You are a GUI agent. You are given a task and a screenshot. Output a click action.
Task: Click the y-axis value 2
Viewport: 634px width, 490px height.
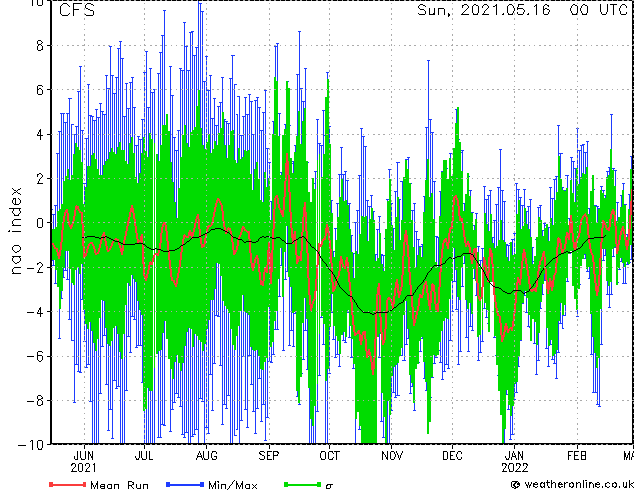pyautogui.click(x=40, y=179)
